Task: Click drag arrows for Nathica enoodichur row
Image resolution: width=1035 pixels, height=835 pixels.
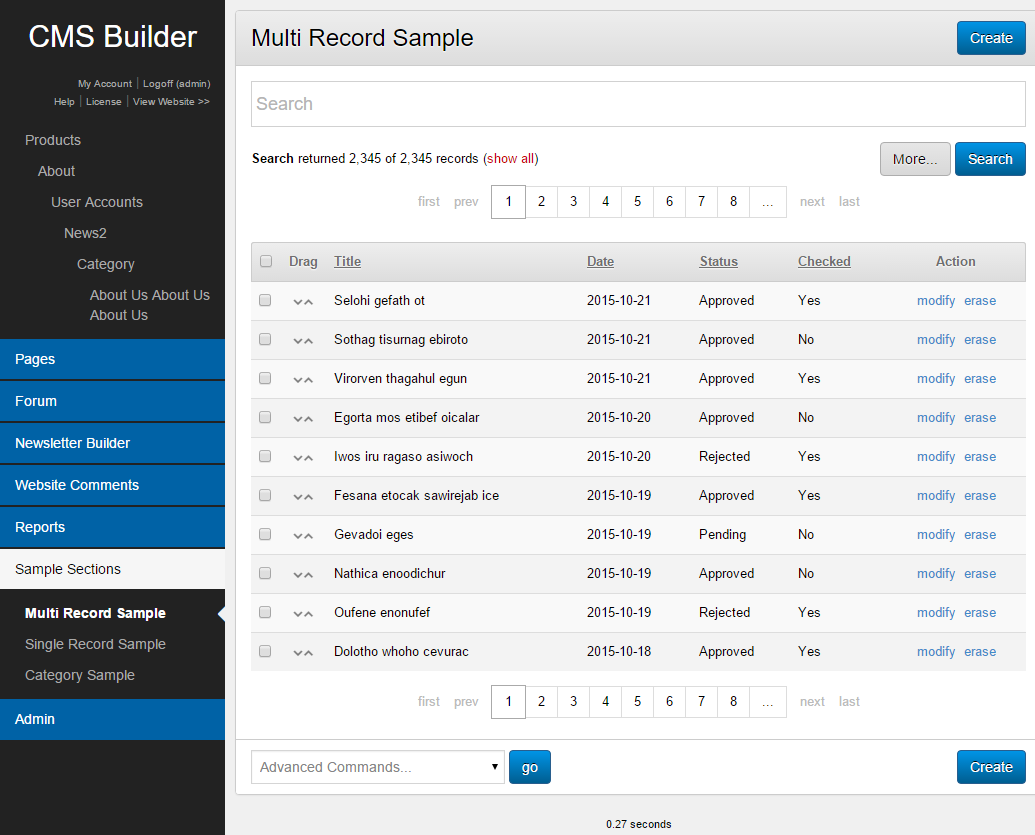Action: (x=303, y=574)
